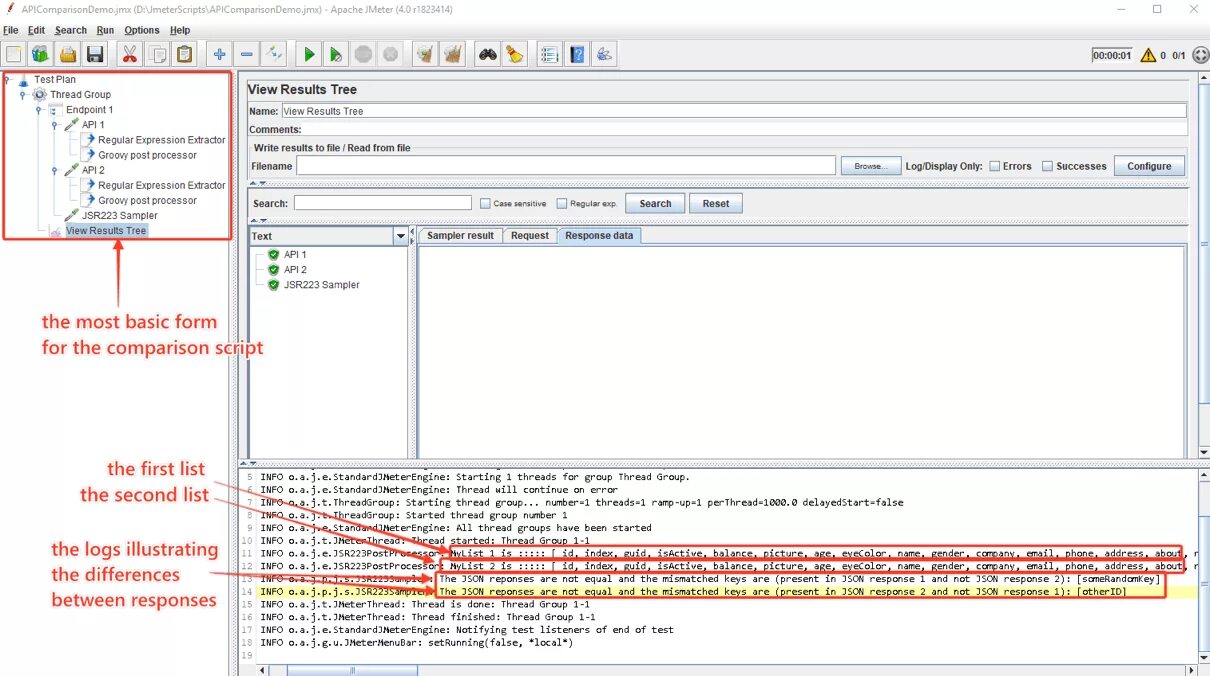The height and width of the screenshot is (676, 1210).
Task: Switch to the Request tab
Action: click(529, 236)
